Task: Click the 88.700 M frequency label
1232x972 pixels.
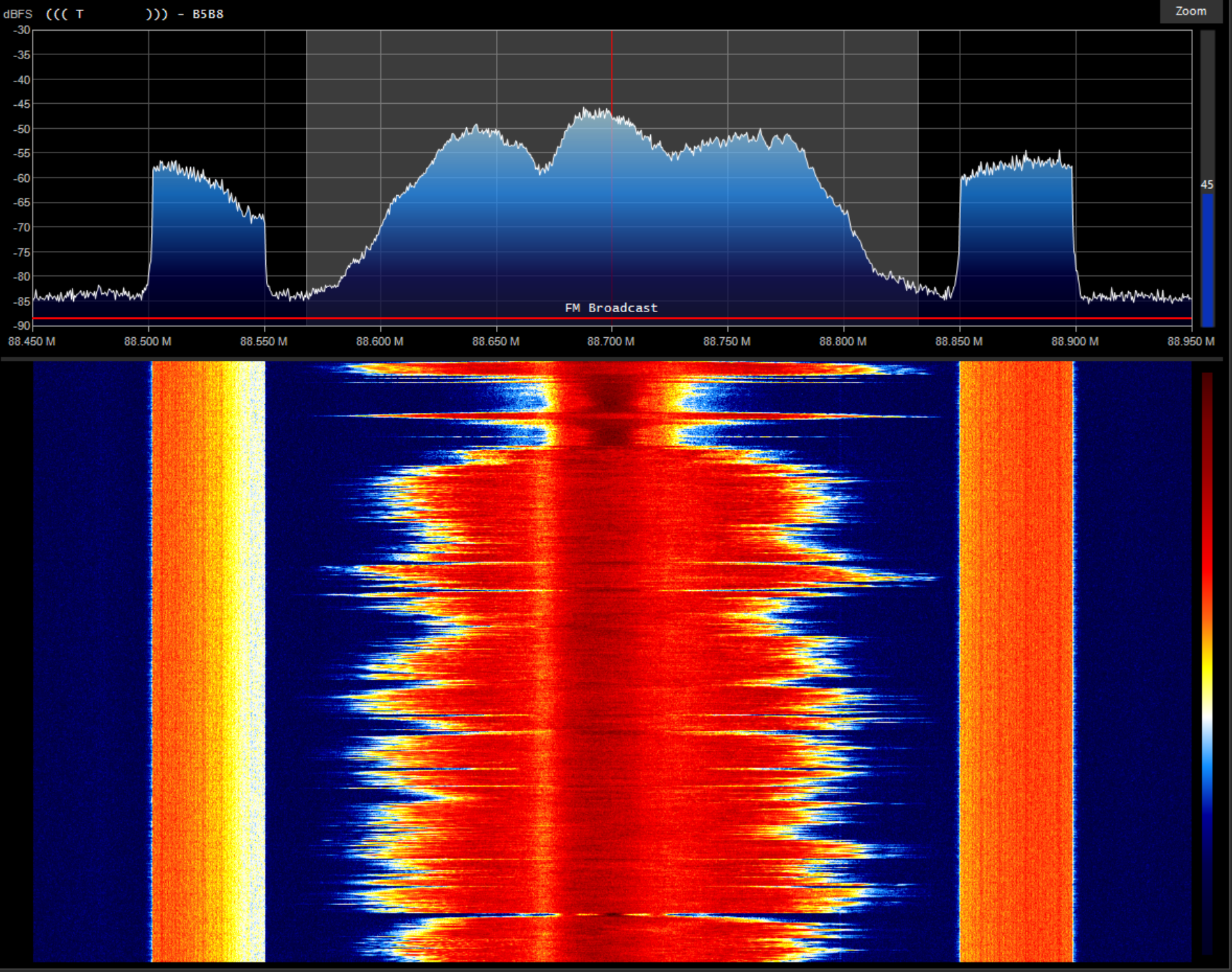Action: coord(611,341)
